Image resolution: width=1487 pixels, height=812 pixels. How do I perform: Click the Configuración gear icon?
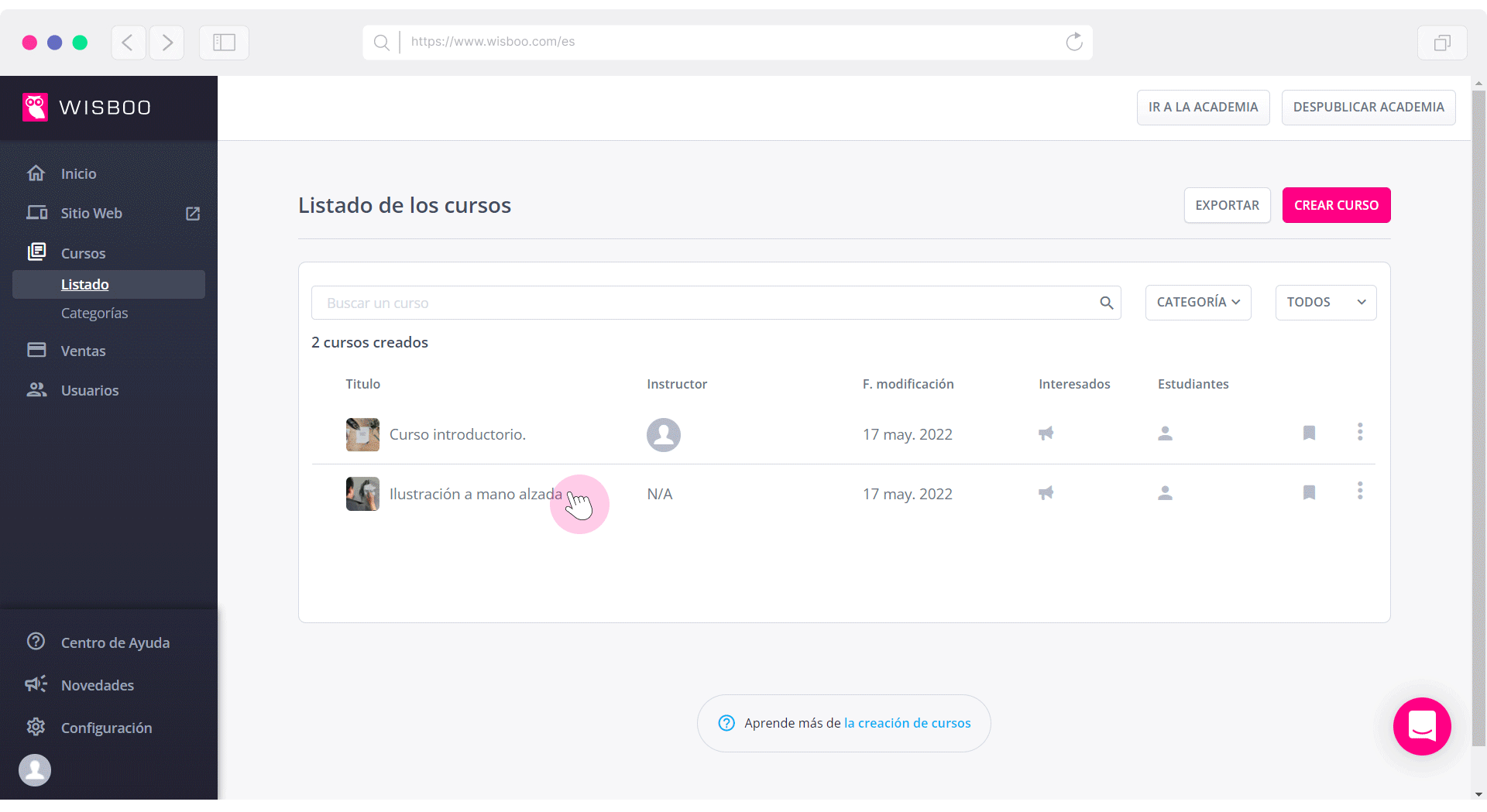pyautogui.click(x=36, y=726)
